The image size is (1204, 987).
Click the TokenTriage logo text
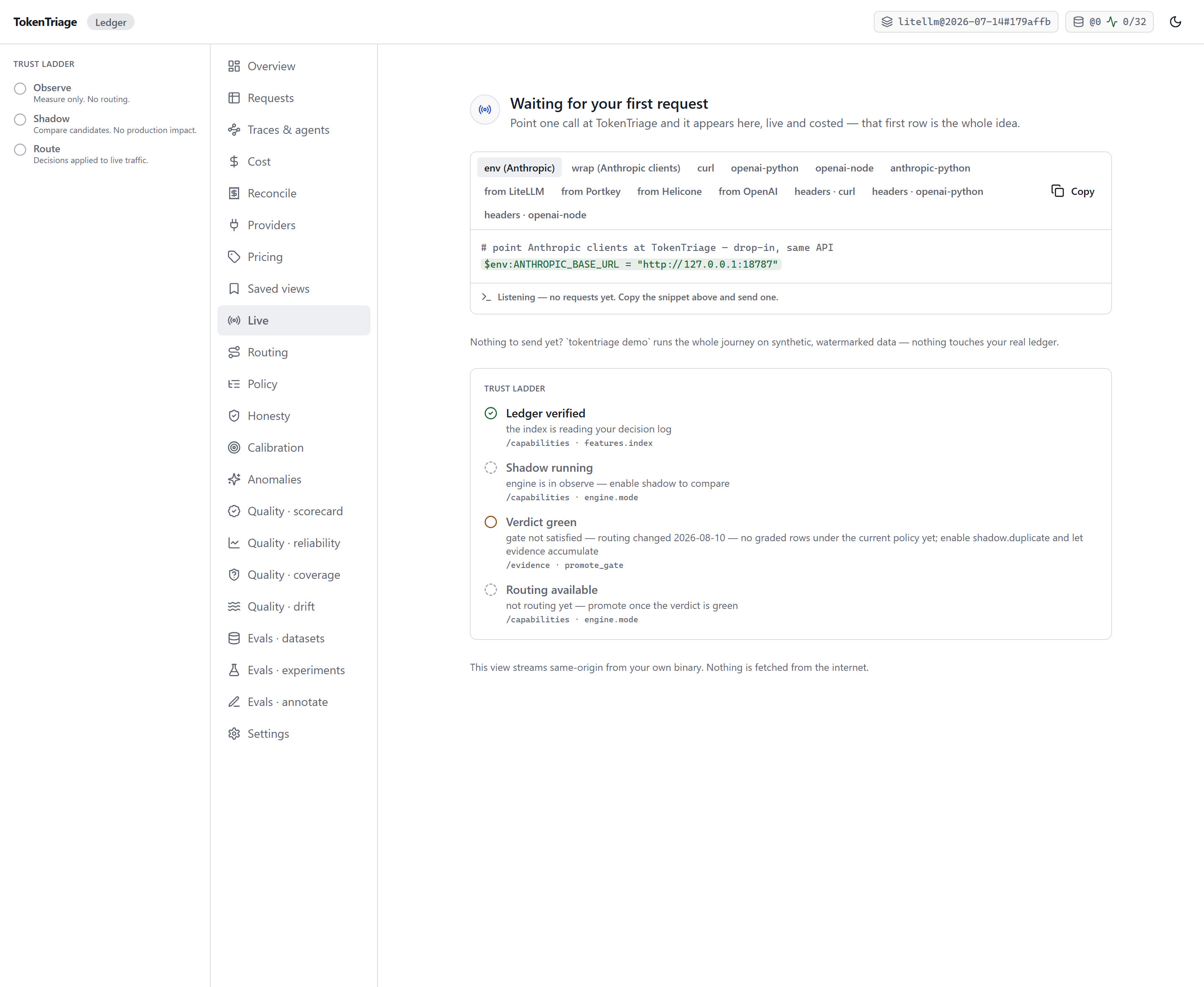pos(45,22)
